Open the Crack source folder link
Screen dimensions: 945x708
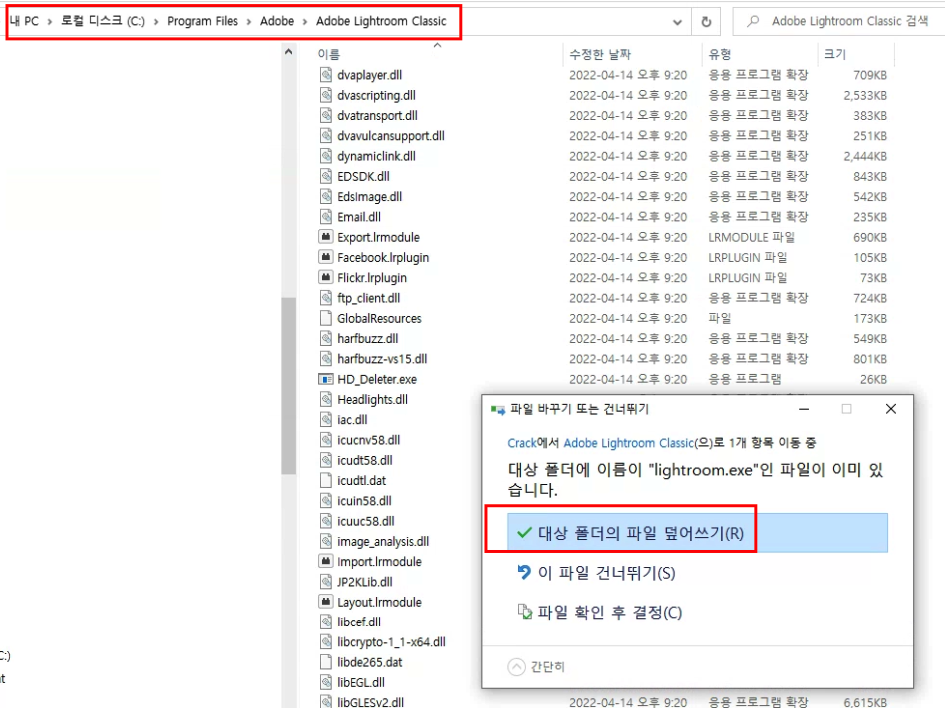(521, 443)
